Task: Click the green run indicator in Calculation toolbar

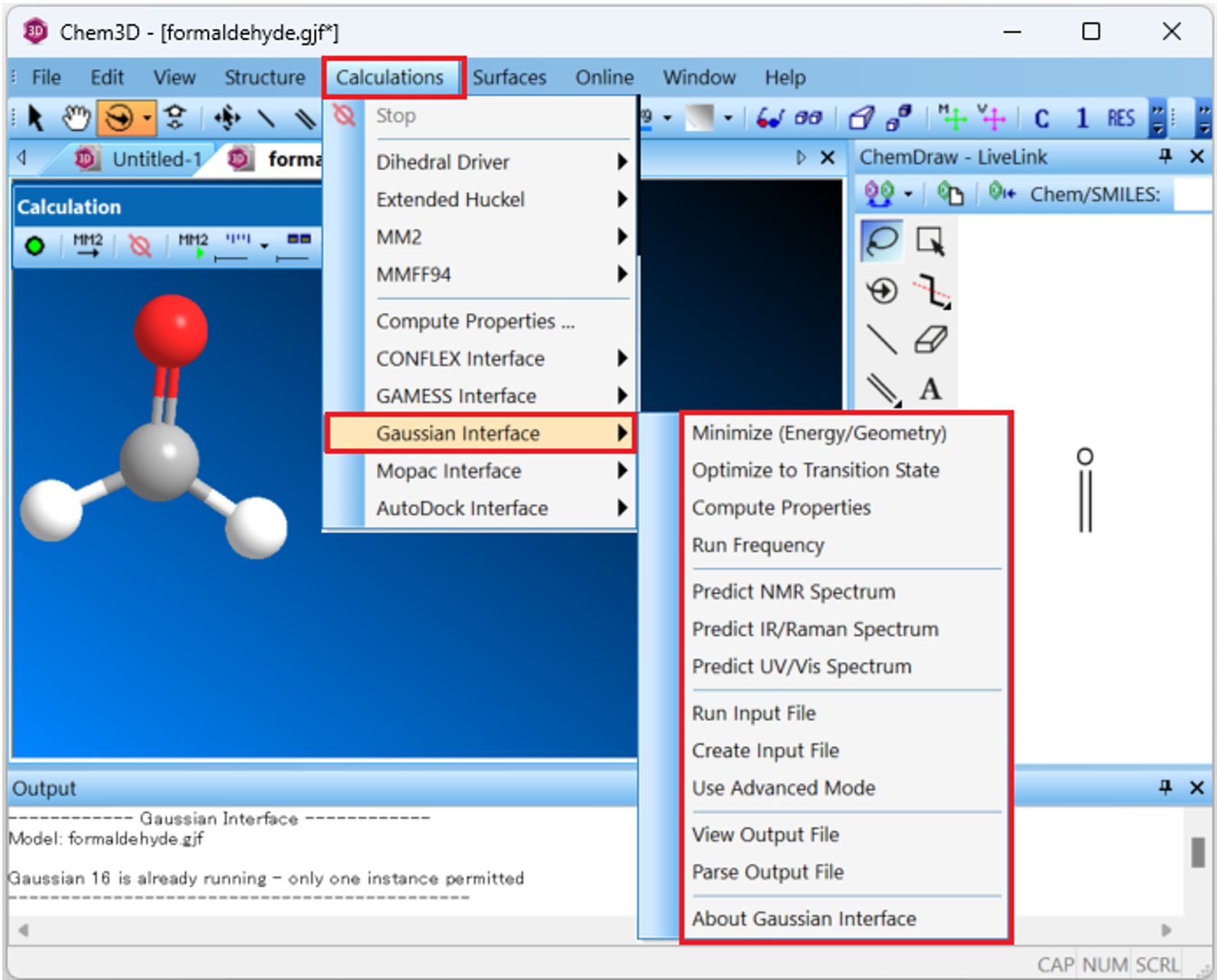Action: tap(34, 246)
